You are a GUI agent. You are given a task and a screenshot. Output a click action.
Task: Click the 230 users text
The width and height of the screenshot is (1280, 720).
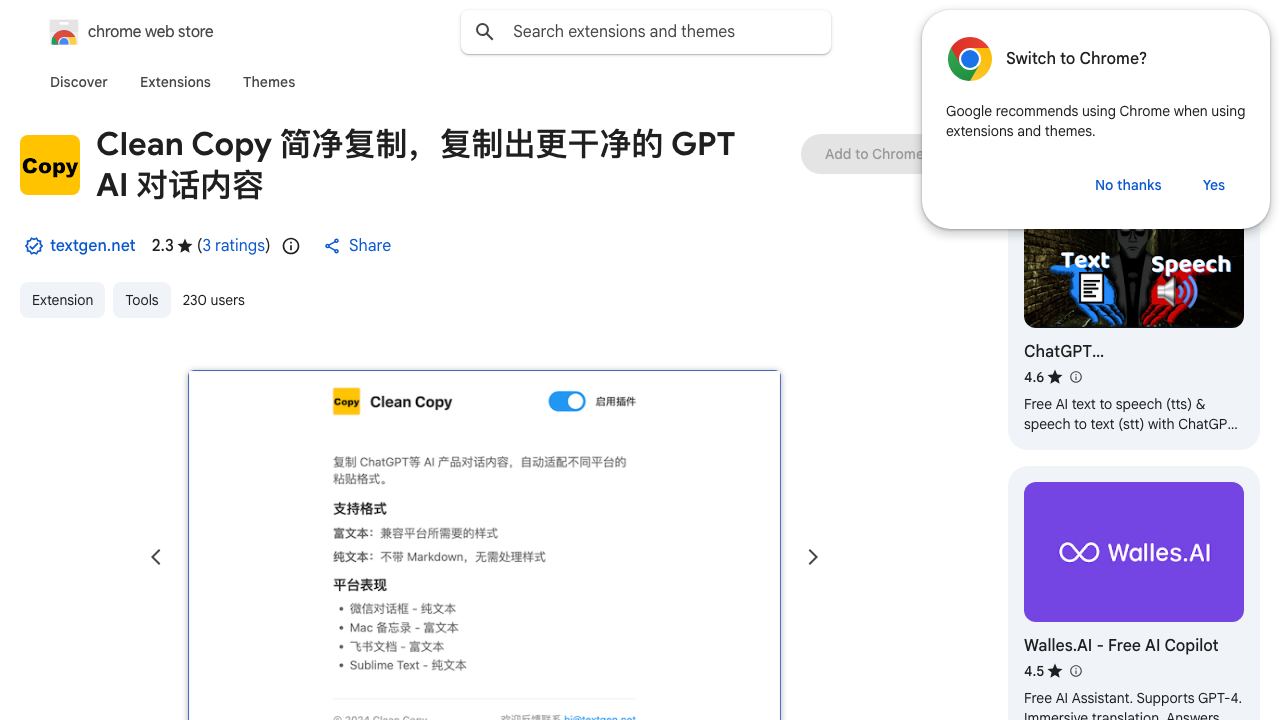[x=214, y=300]
